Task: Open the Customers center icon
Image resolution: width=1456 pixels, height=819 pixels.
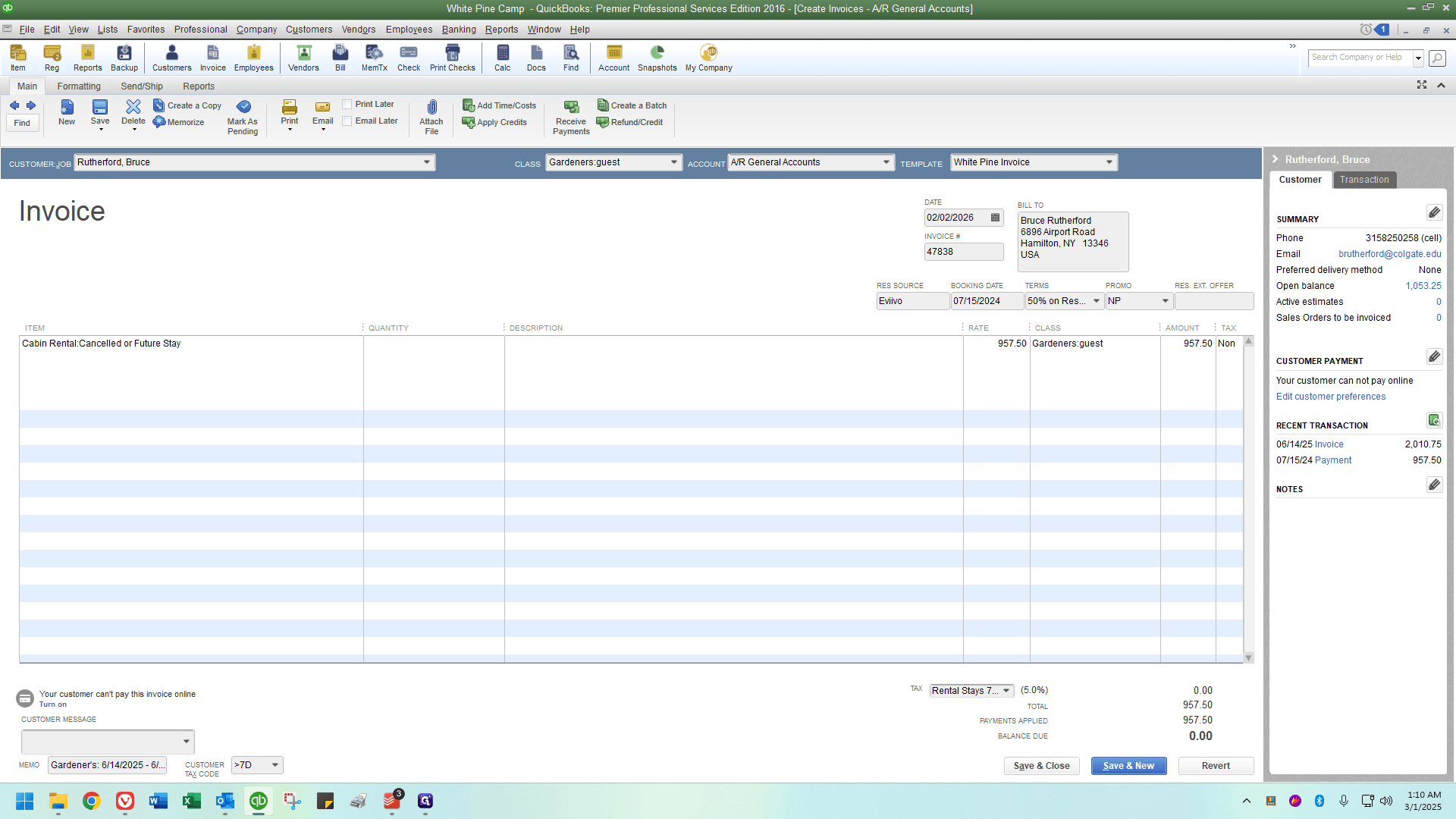Action: click(172, 58)
